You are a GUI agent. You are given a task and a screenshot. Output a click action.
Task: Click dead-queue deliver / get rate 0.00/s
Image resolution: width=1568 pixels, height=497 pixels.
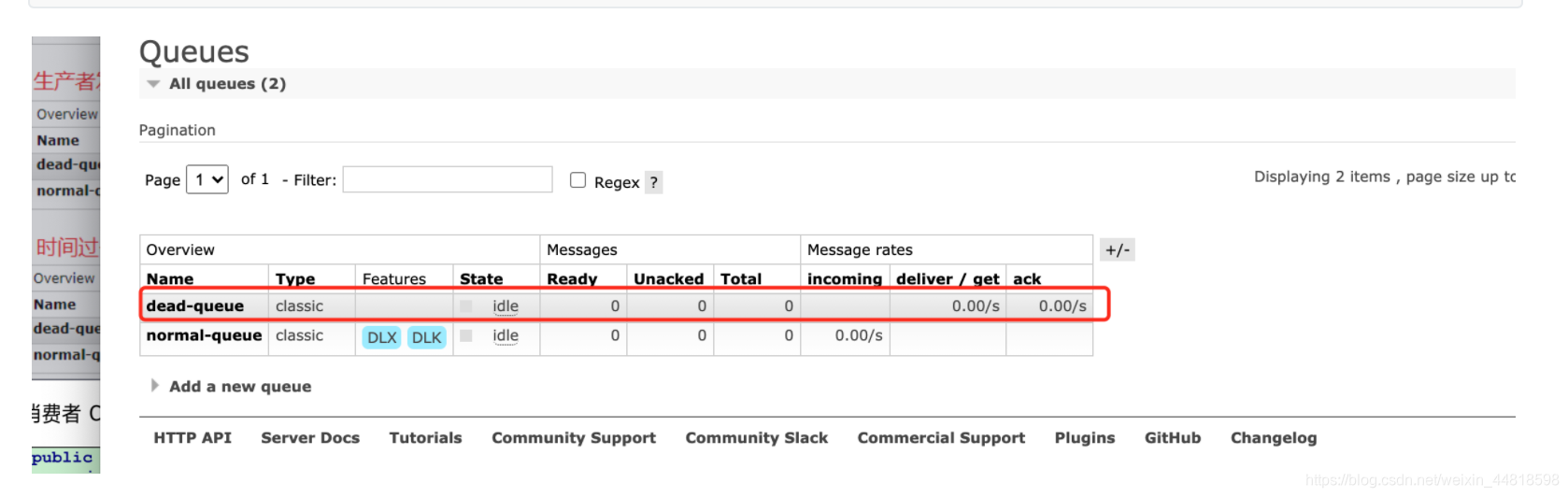pos(976,305)
